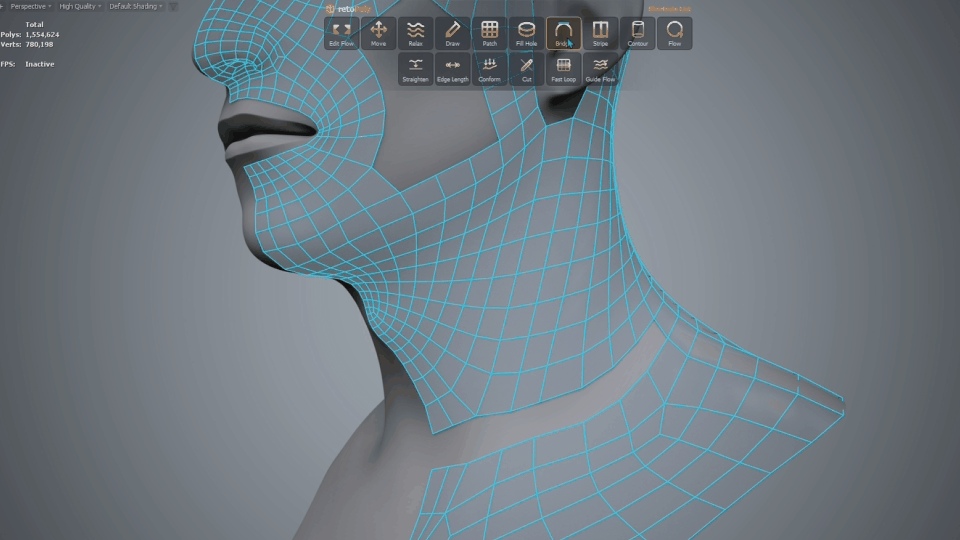This screenshot has width=960, height=540.
Task: Click the Total statistics header
Action: pyautogui.click(x=34, y=25)
